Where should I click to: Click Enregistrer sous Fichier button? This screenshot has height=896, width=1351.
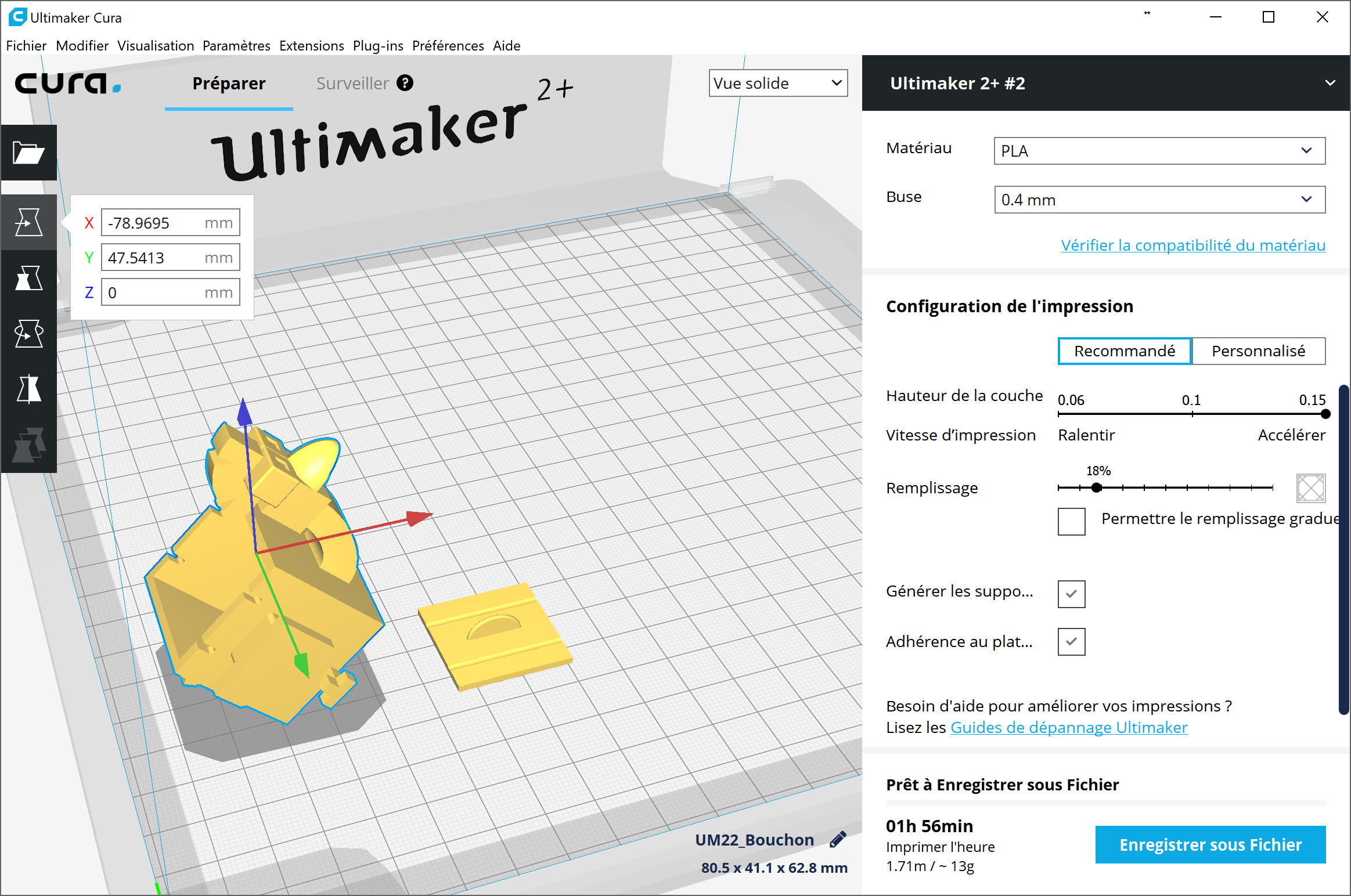(x=1211, y=844)
